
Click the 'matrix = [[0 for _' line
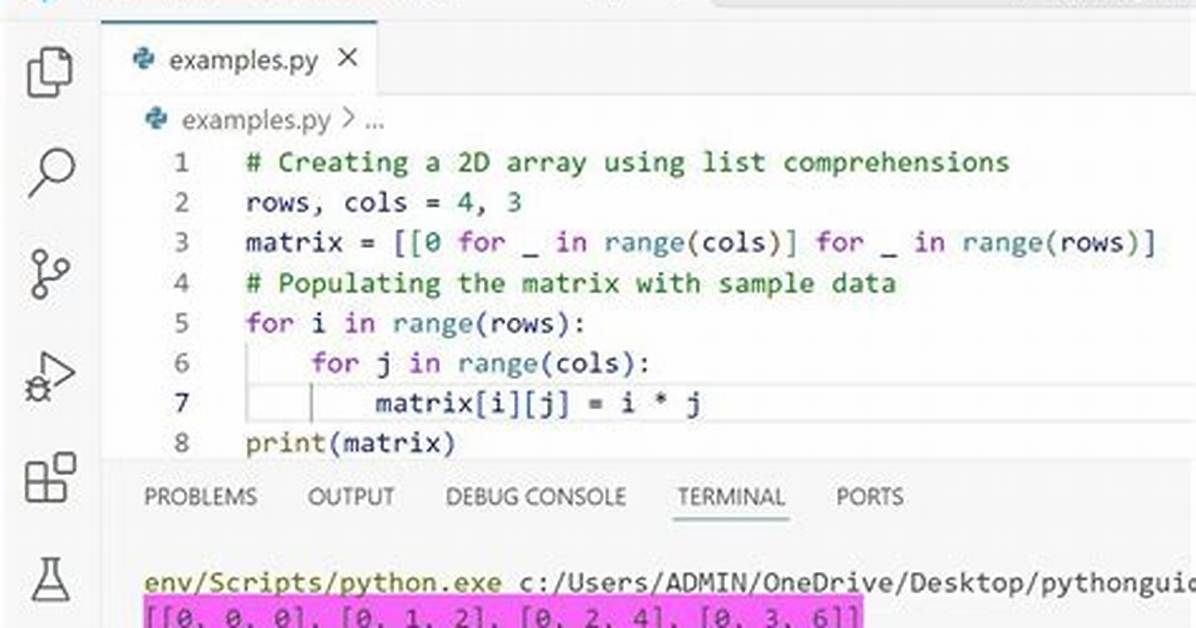(x=701, y=243)
